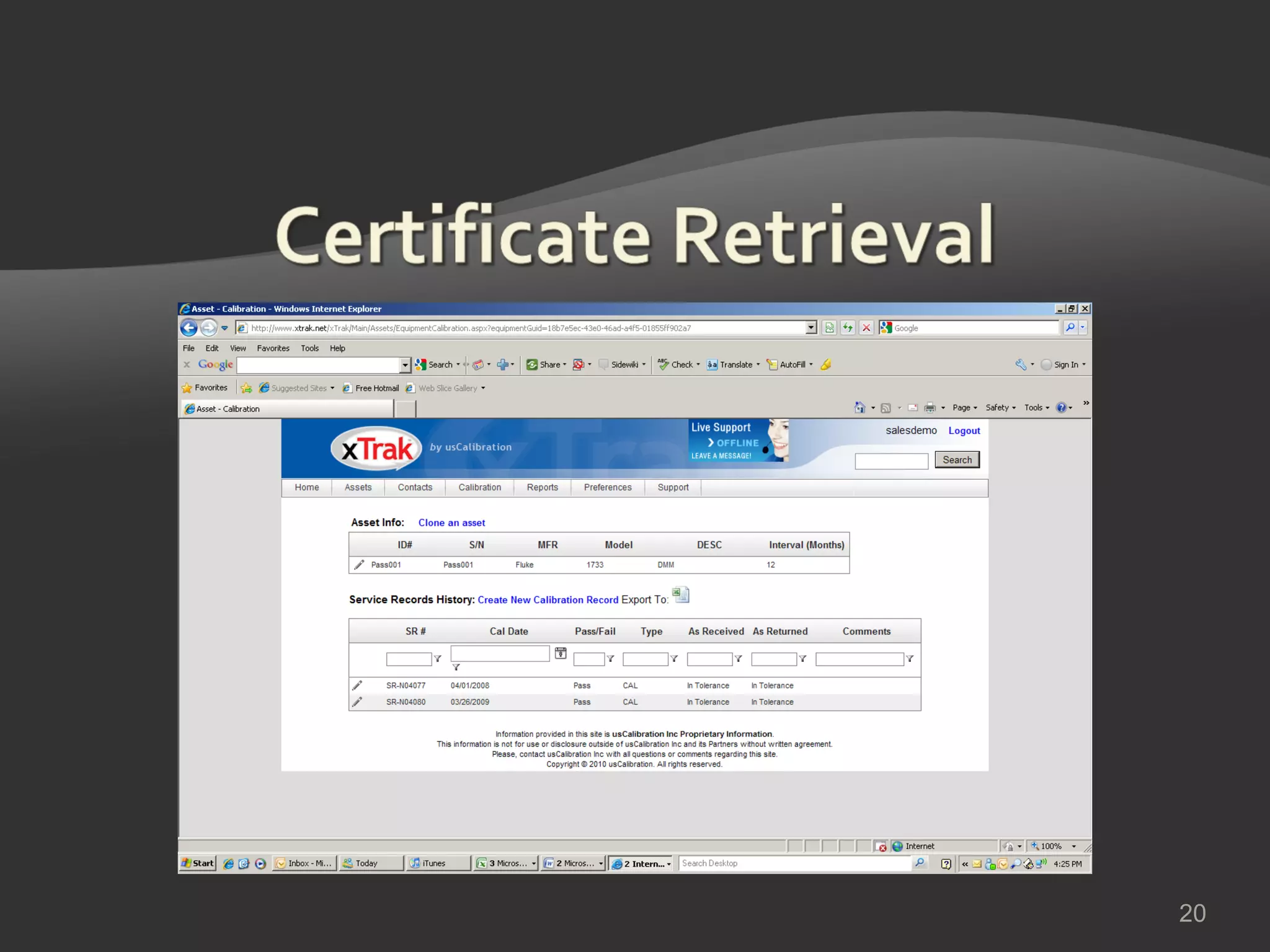Click the xTrak Search button
The width and height of the screenshot is (1270, 952).
click(957, 460)
